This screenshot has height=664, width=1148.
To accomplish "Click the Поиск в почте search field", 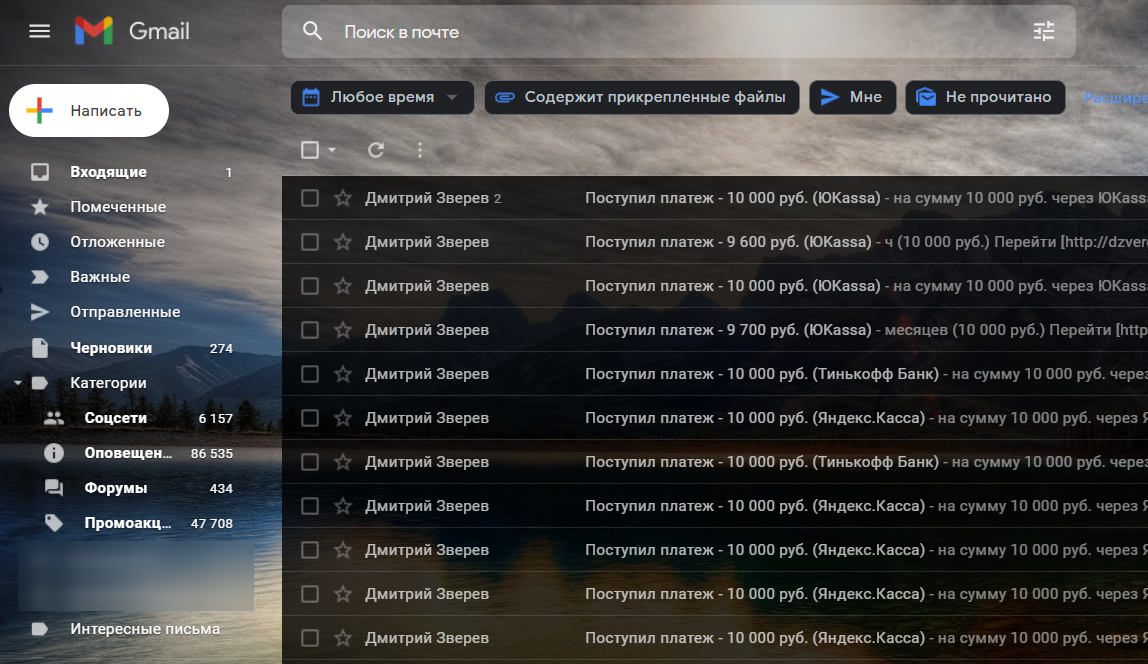I will click(679, 31).
